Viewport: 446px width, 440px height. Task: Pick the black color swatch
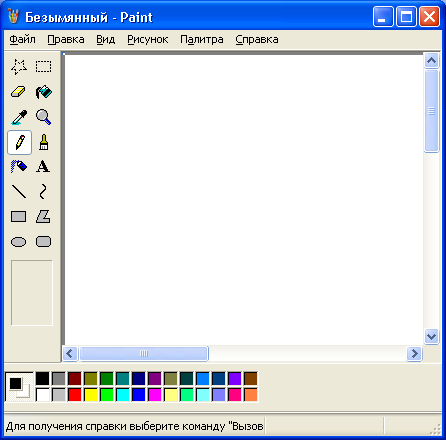click(x=42, y=379)
